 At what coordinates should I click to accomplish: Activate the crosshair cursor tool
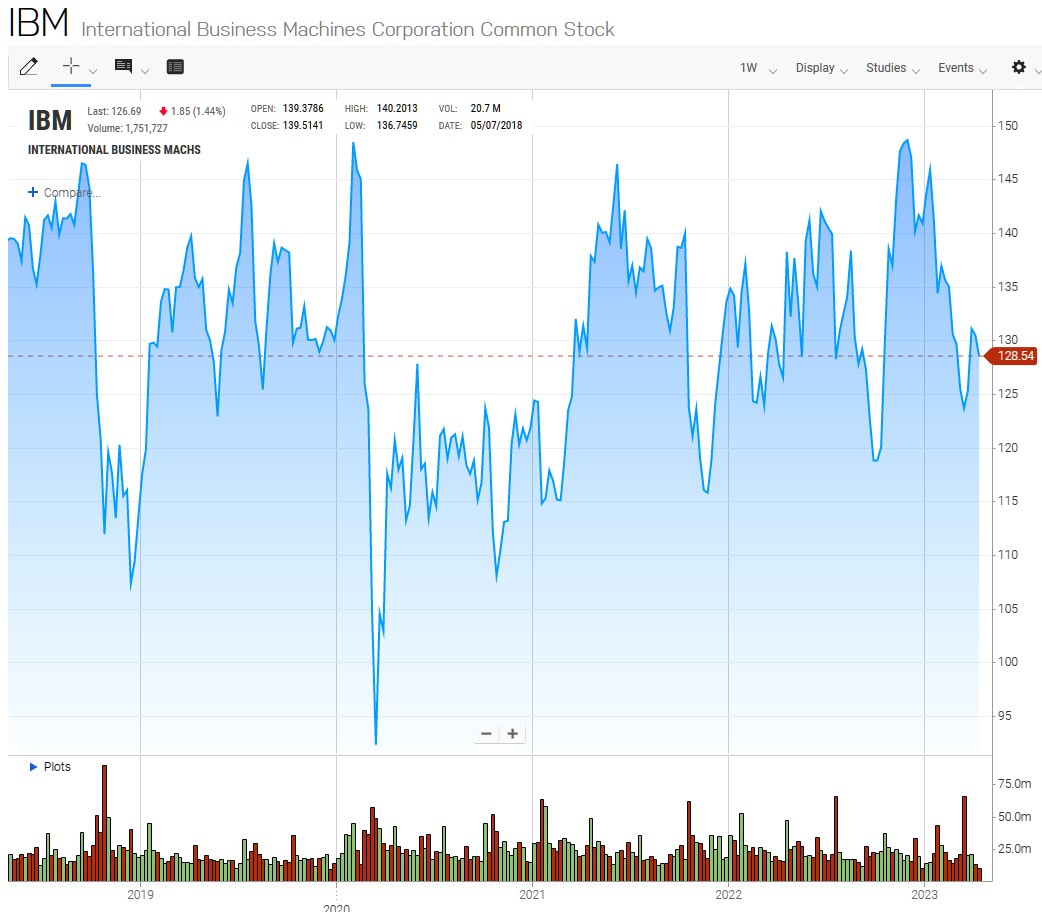(x=70, y=66)
